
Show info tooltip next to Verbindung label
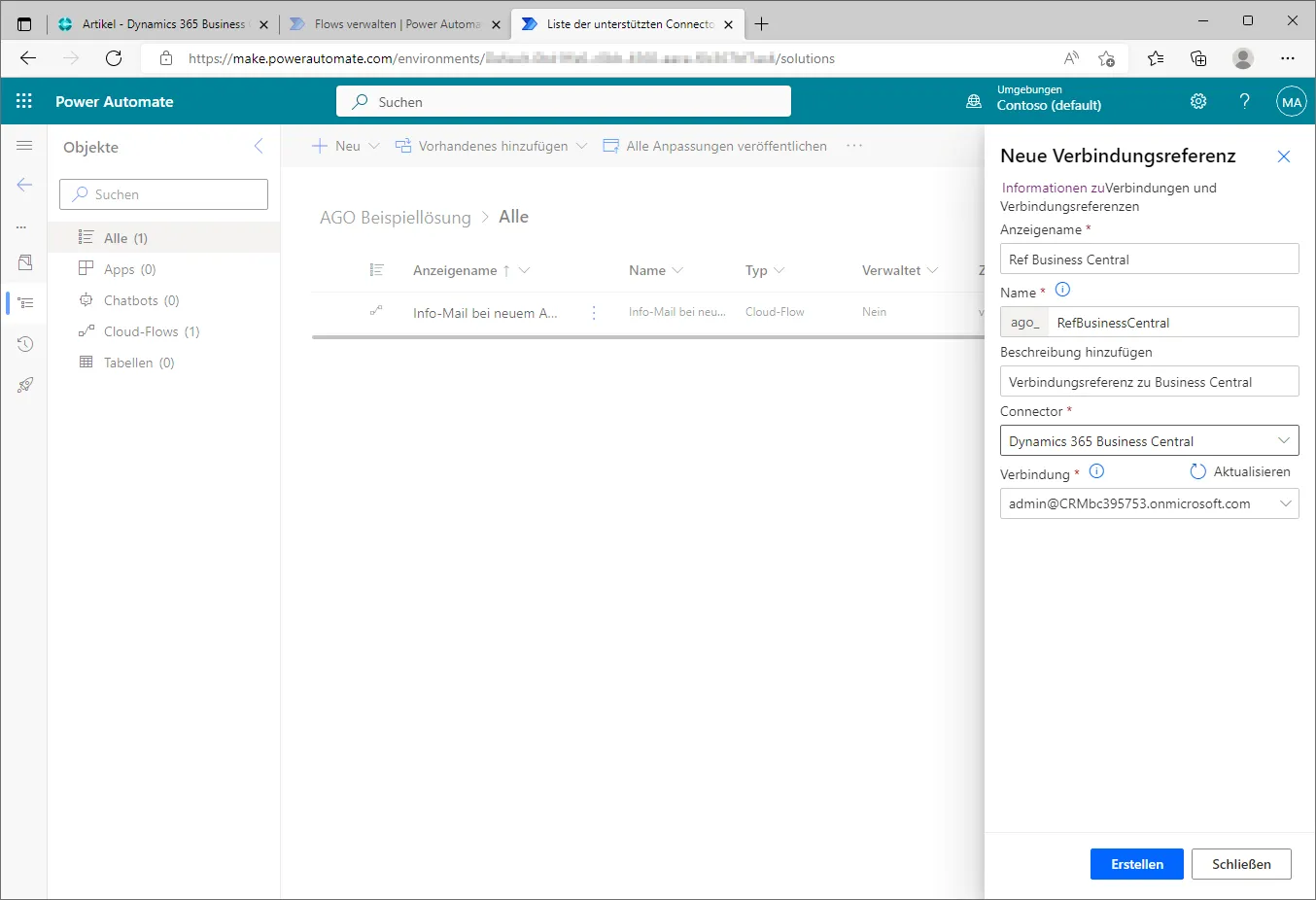tap(1096, 471)
